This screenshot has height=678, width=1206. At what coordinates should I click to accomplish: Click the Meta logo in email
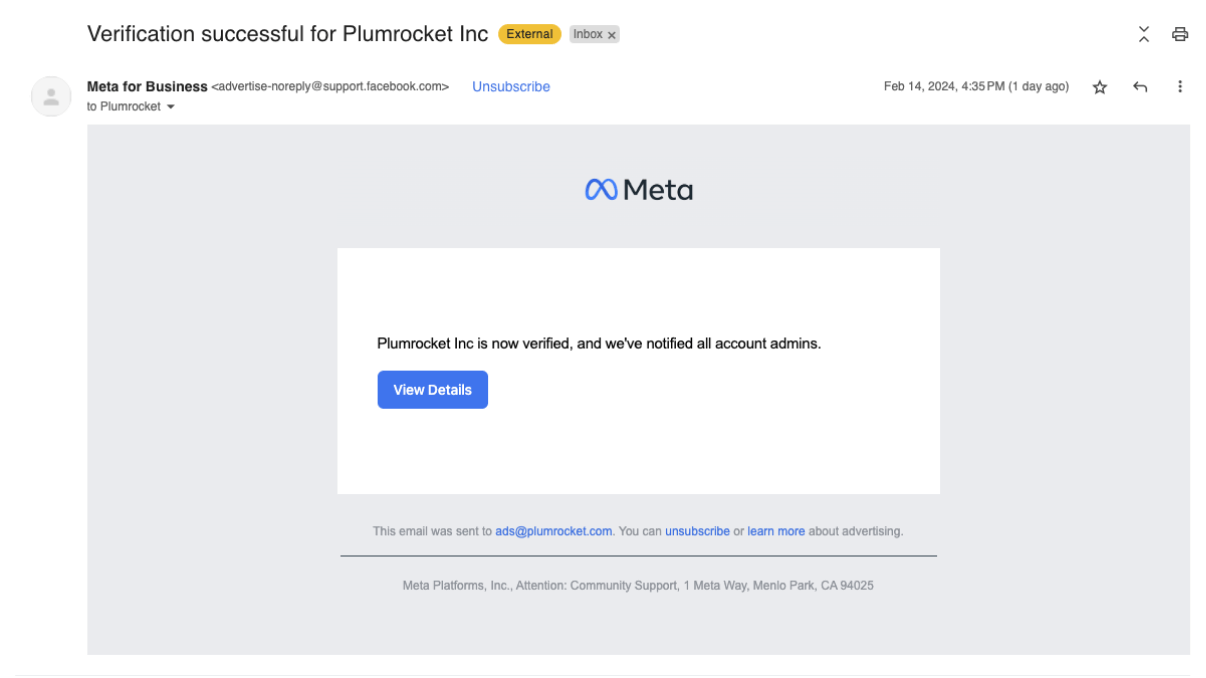point(638,189)
